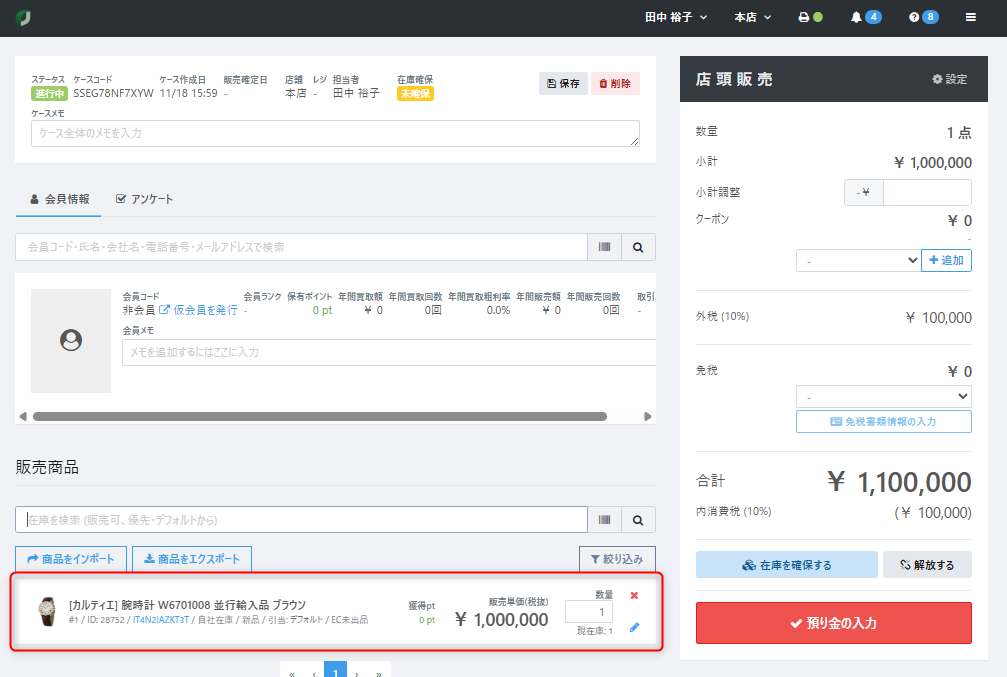Screen dimensions: 1007x677
Task: Click 削除 button
Action: (615, 84)
